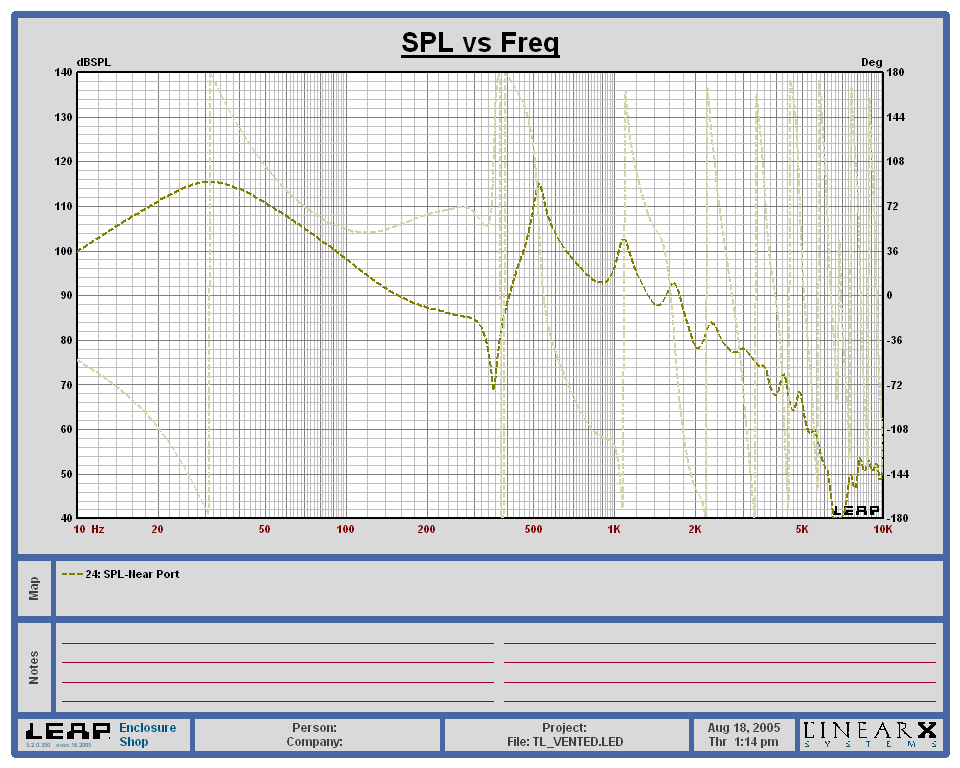Click the '60' dBSPL axis value
Viewport: 960px width, 768px height.
66,429
